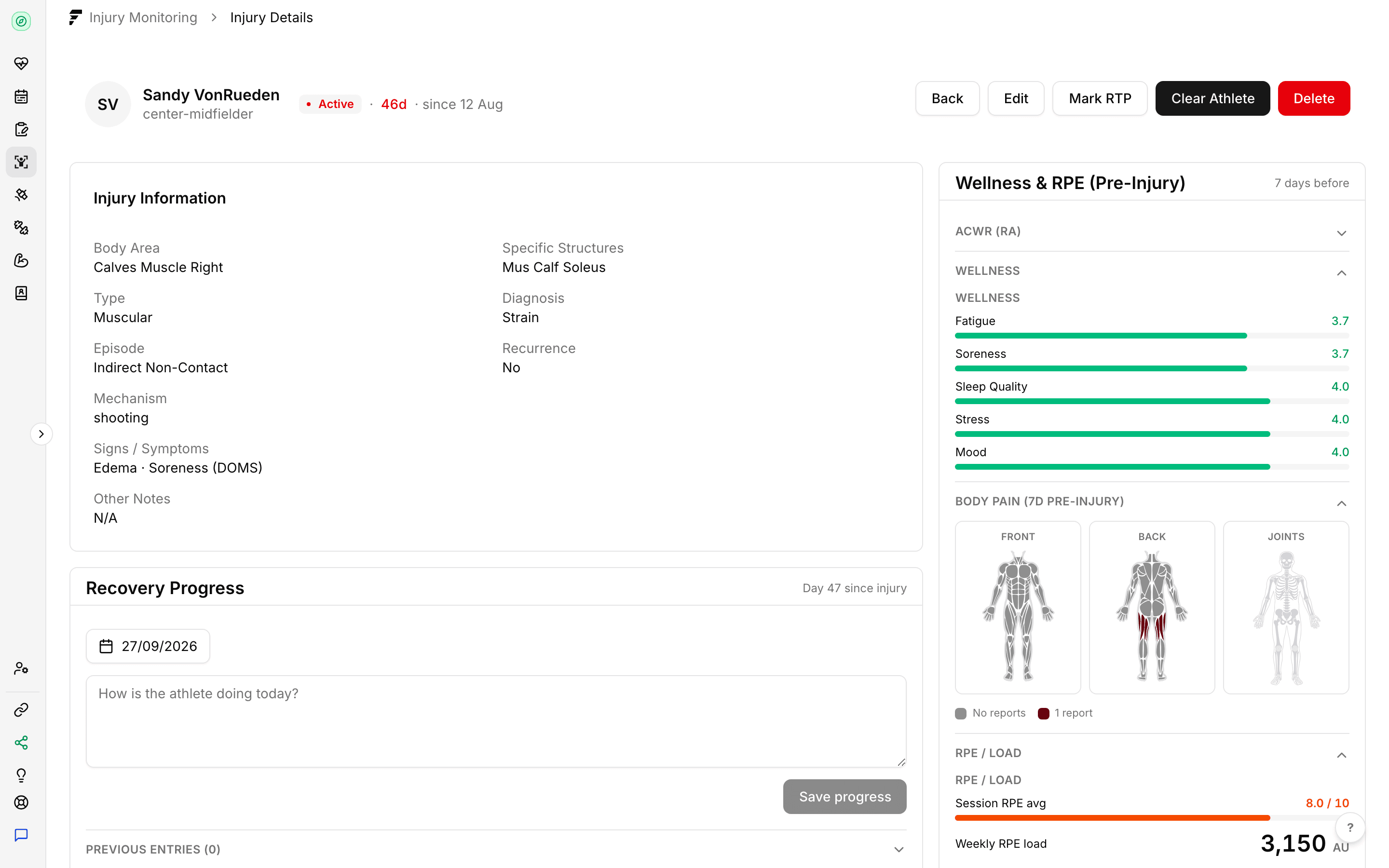Click the 8.0 / 10 session RPE value
Screen dimensions: 1389x868
tap(1327, 803)
